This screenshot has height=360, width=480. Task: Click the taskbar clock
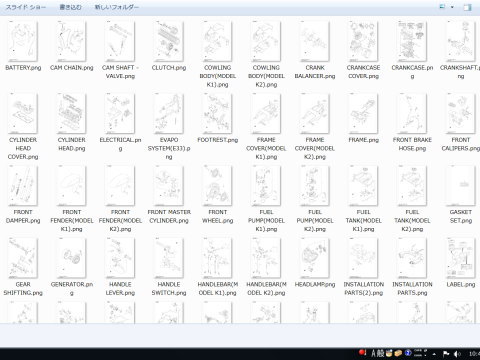474,354
